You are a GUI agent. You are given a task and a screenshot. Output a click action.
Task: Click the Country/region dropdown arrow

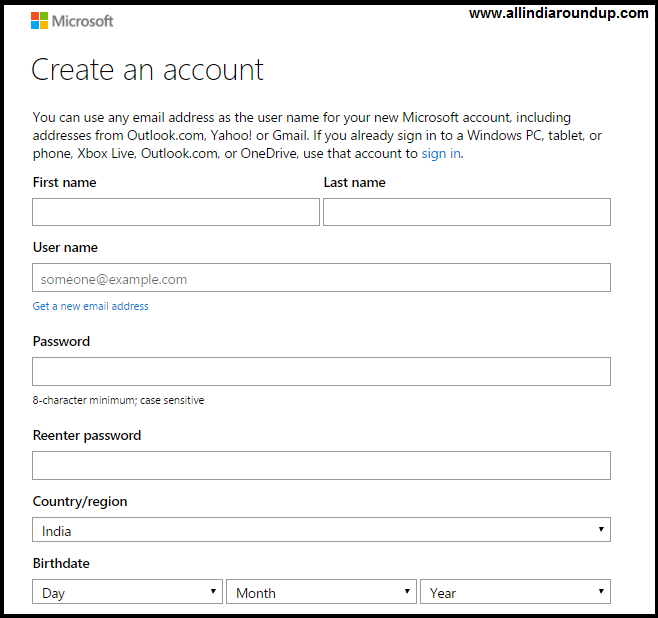click(601, 529)
